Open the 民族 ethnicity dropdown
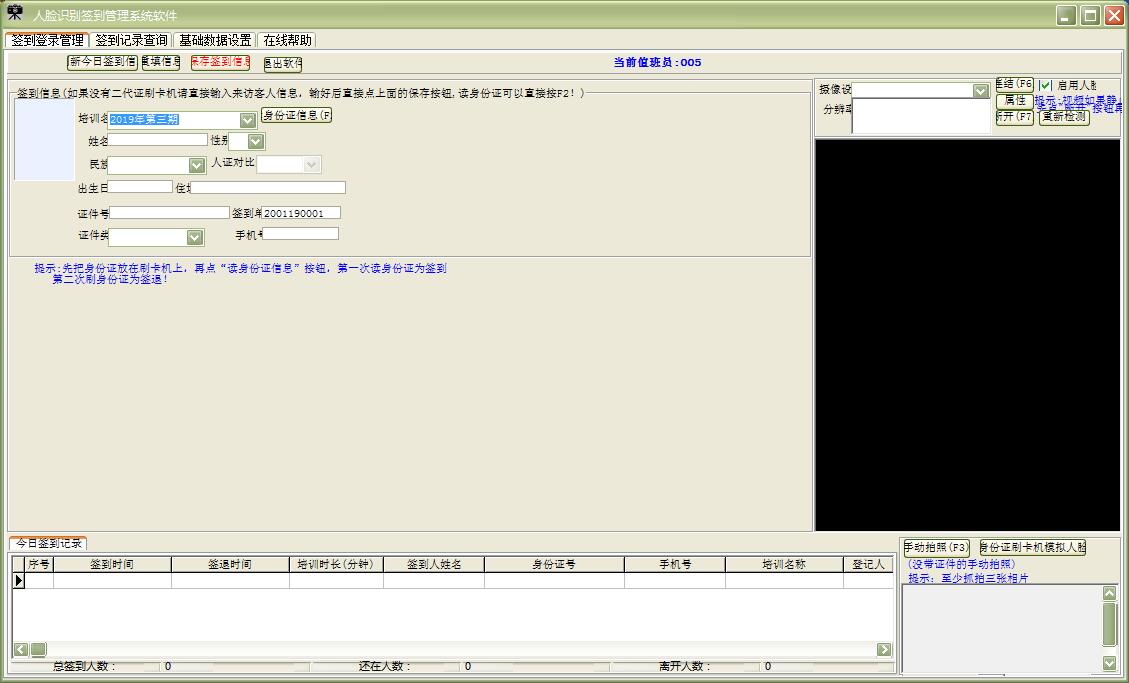This screenshot has height=683, width=1129. tap(196, 165)
